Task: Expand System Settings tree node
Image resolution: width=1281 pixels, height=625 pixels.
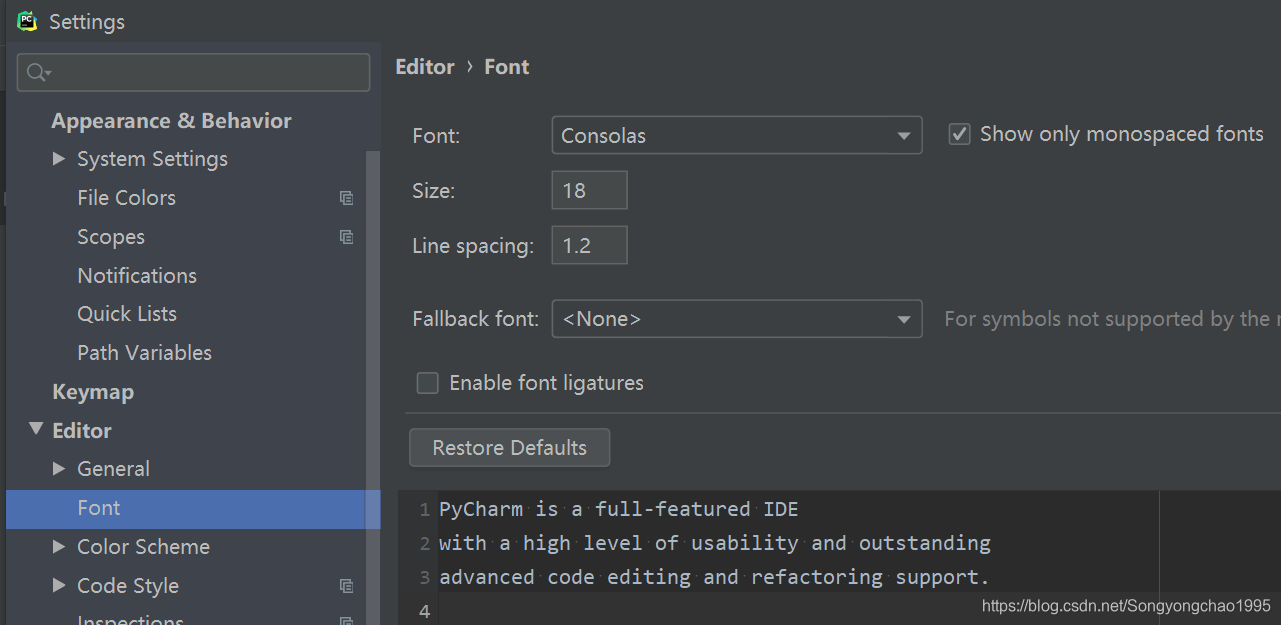Action: click(59, 159)
